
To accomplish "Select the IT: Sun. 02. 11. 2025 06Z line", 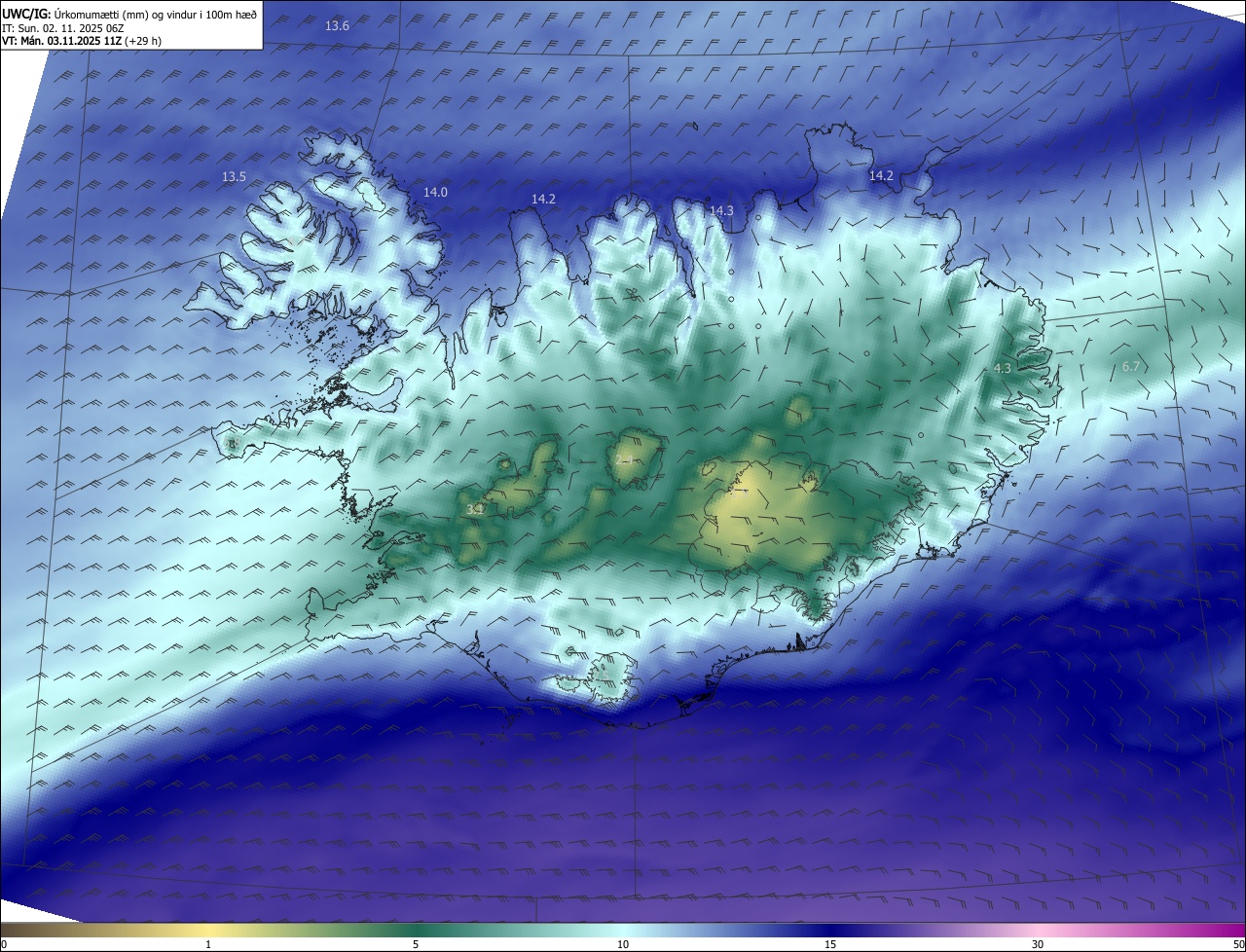I will coord(63,28).
